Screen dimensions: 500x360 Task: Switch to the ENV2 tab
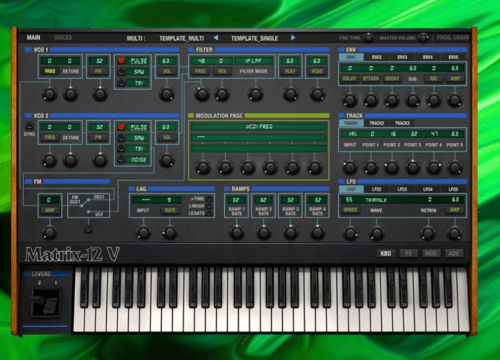click(x=377, y=57)
